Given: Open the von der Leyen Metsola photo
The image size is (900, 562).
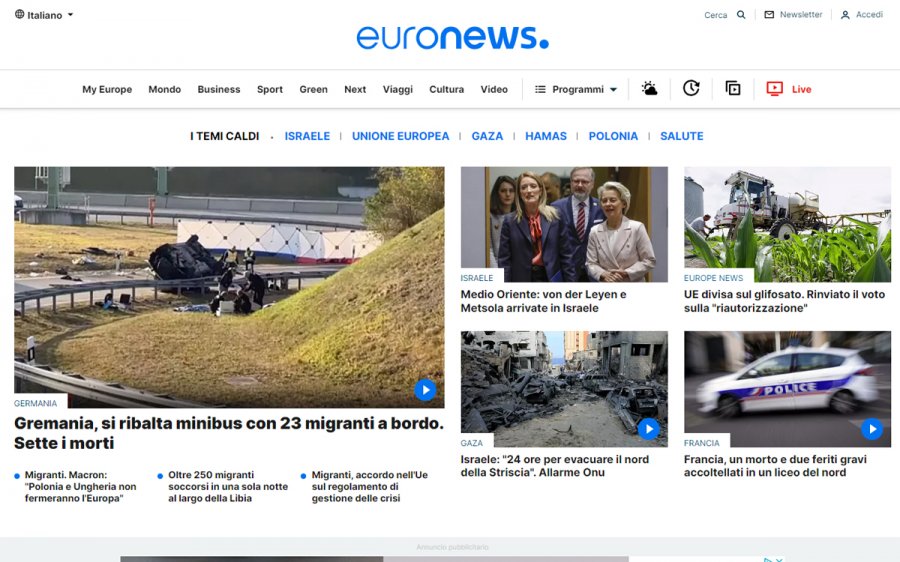Looking at the screenshot, I should 564,224.
